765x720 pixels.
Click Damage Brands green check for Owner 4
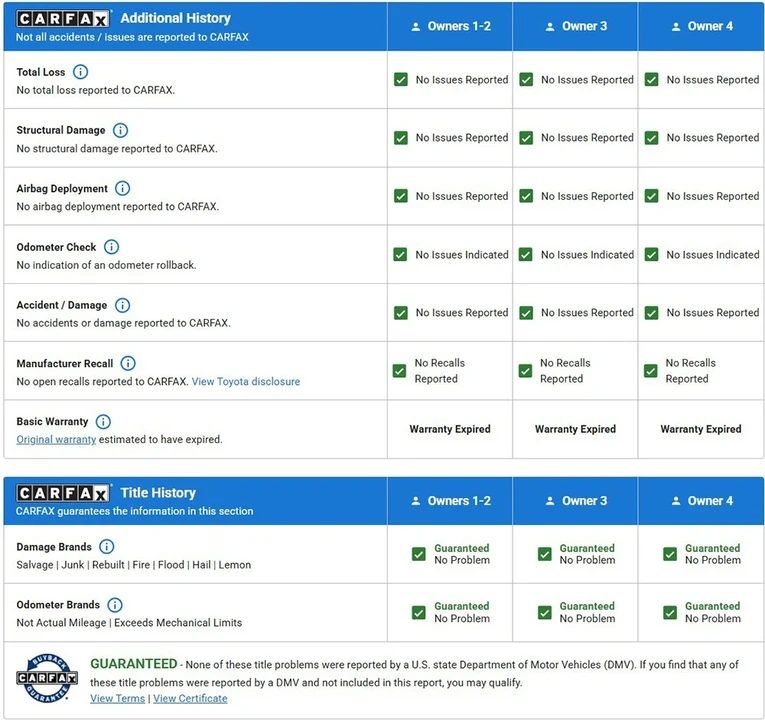coord(670,554)
